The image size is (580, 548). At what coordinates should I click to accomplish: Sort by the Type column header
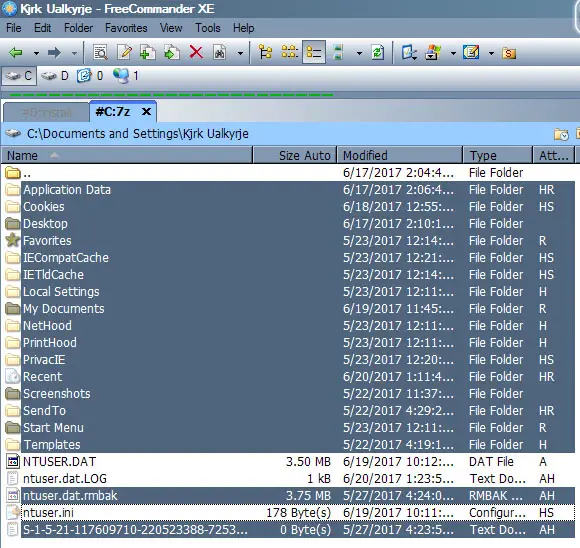[498, 155]
